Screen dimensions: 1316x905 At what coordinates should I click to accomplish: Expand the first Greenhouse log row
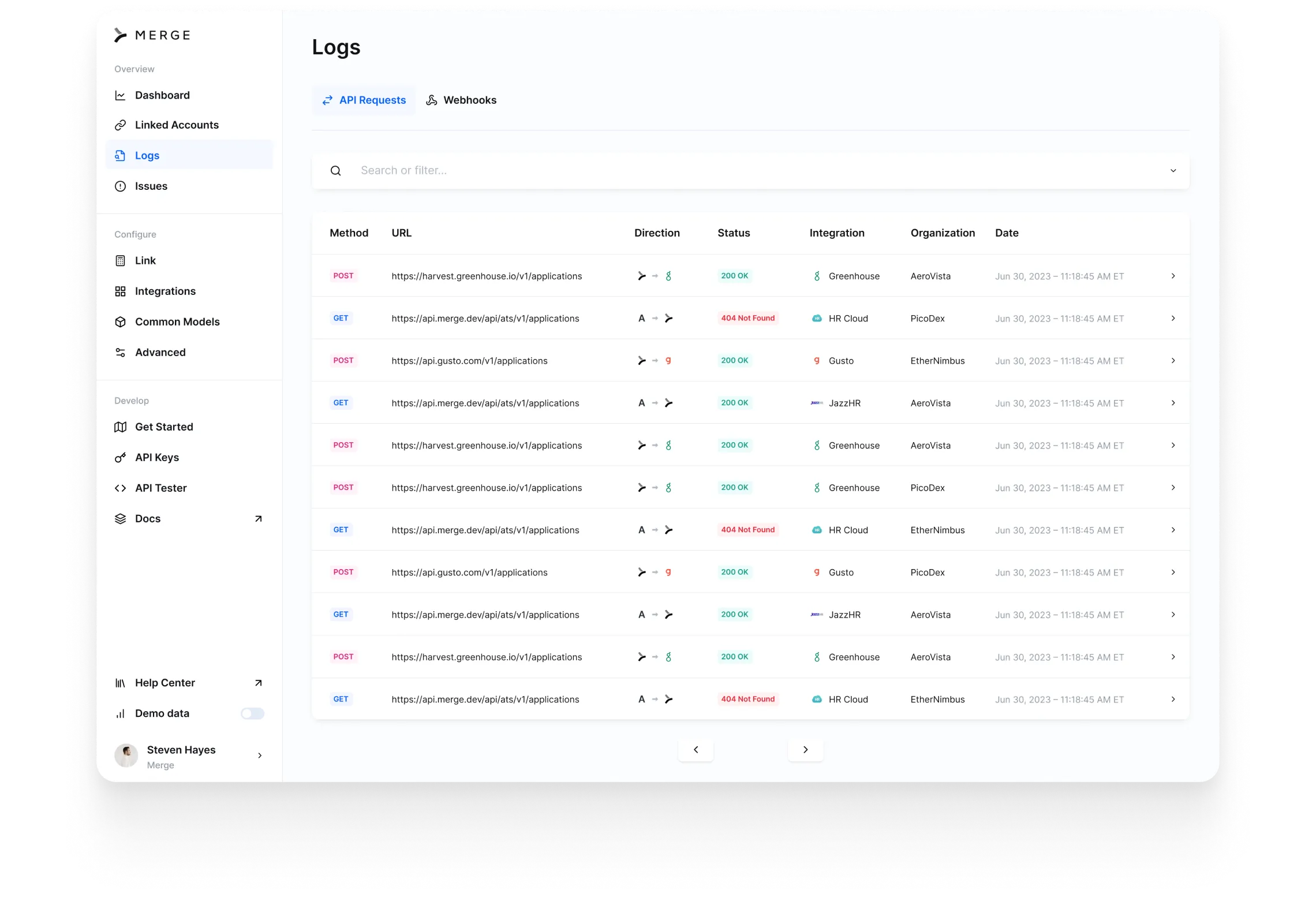(x=1173, y=276)
